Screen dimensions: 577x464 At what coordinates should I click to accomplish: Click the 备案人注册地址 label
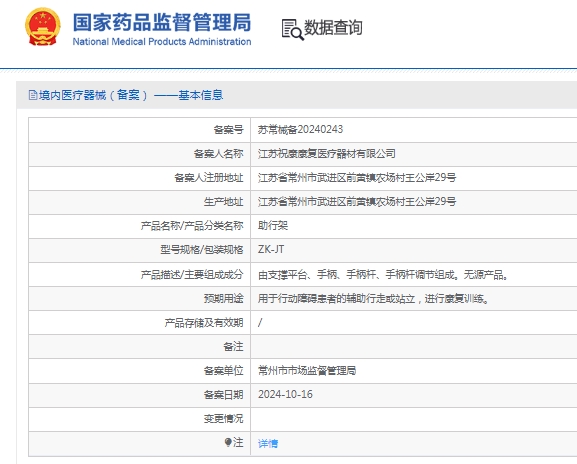tap(209, 178)
